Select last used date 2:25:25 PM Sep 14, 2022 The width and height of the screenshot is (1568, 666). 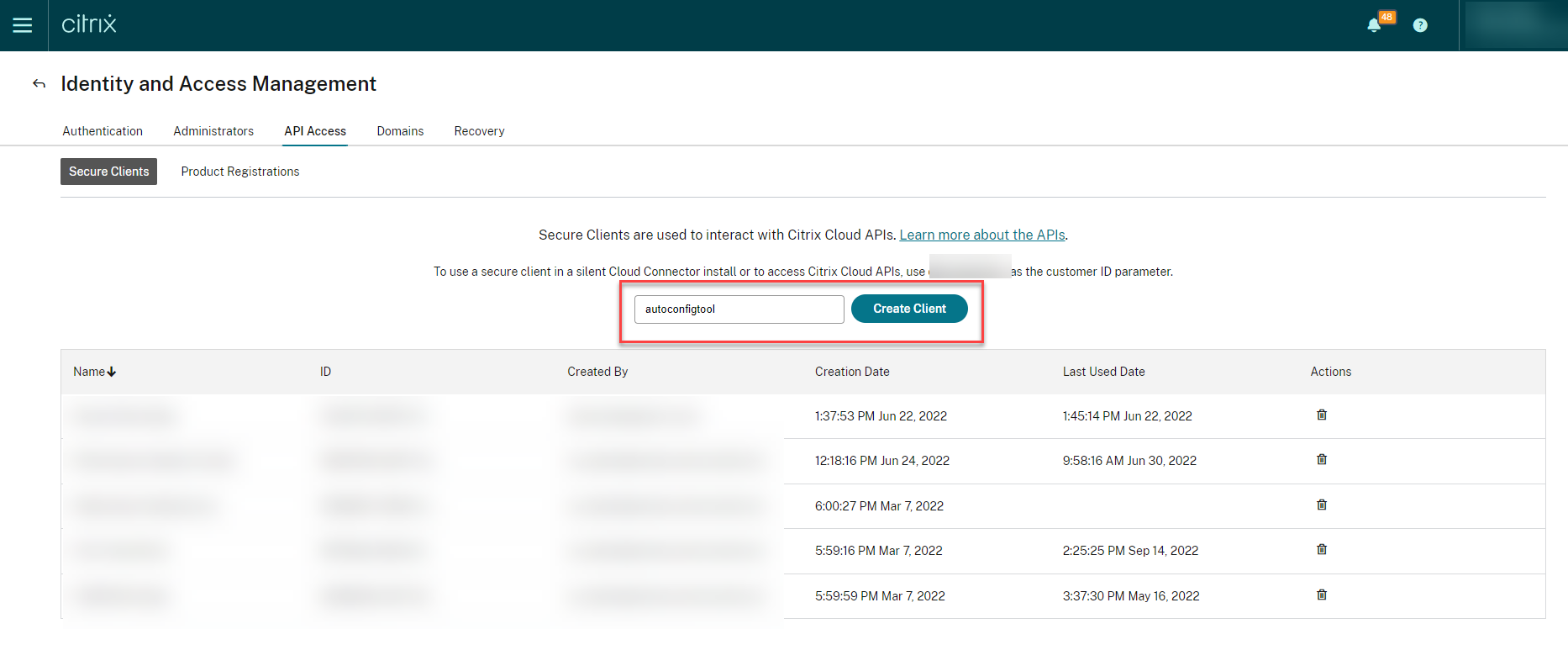click(1130, 551)
